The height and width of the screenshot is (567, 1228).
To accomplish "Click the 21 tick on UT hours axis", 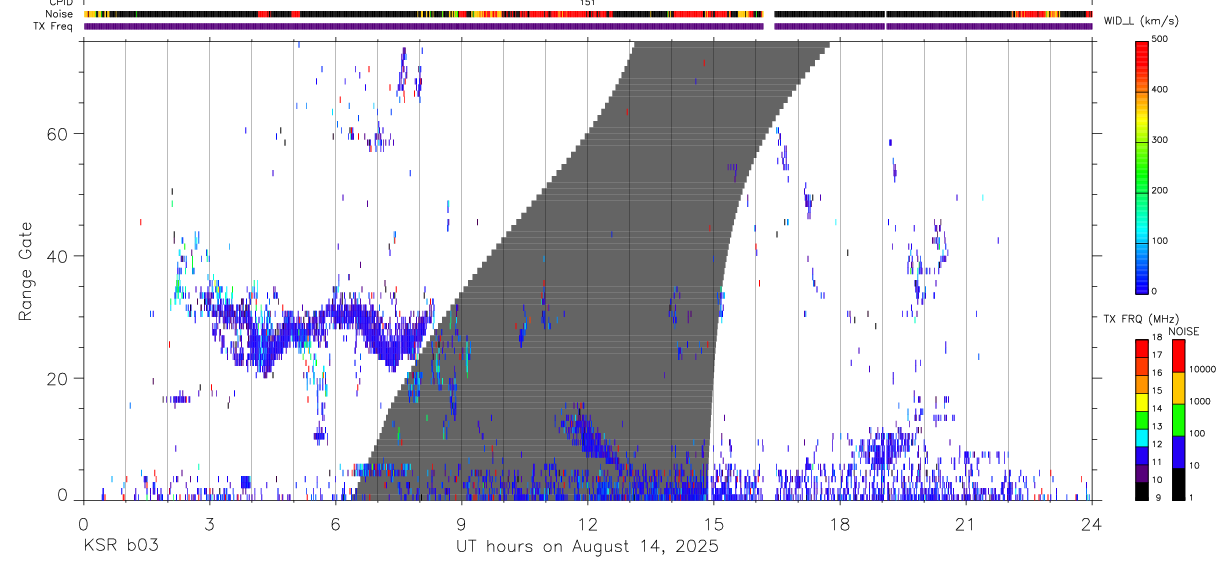I will (x=966, y=523).
